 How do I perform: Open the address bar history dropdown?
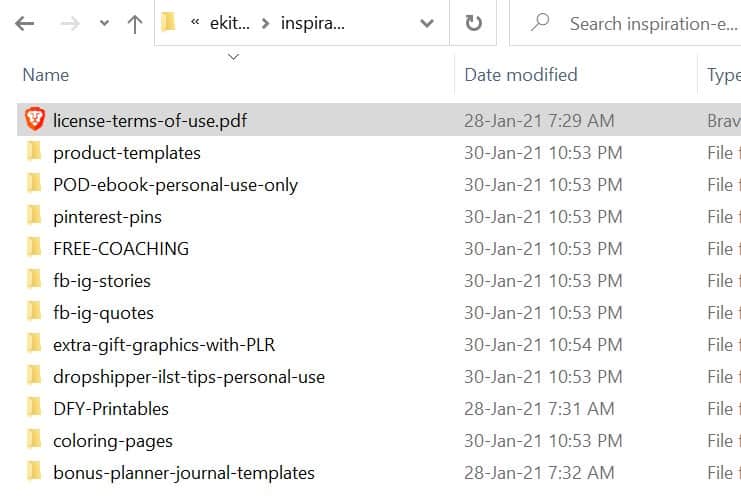(x=427, y=23)
